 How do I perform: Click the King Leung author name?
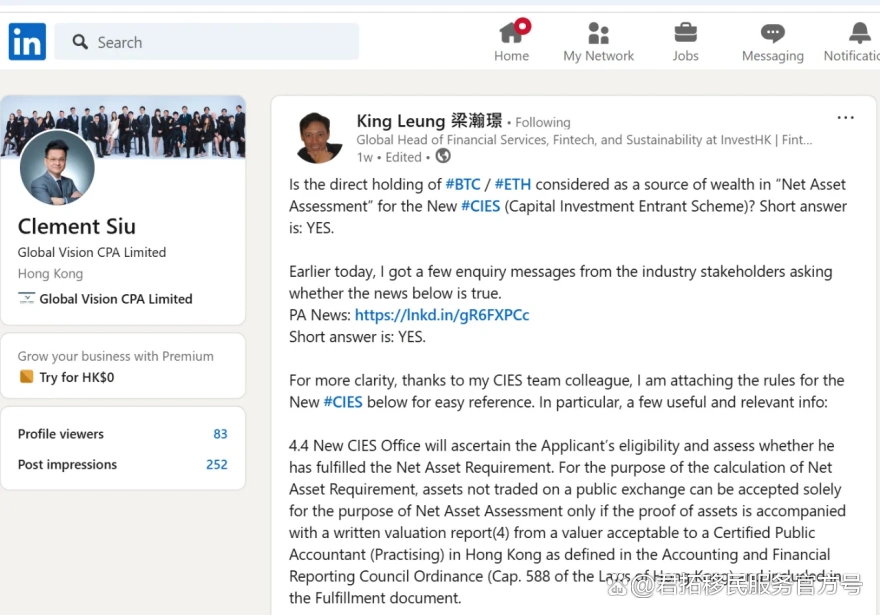pyautogui.click(x=429, y=121)
